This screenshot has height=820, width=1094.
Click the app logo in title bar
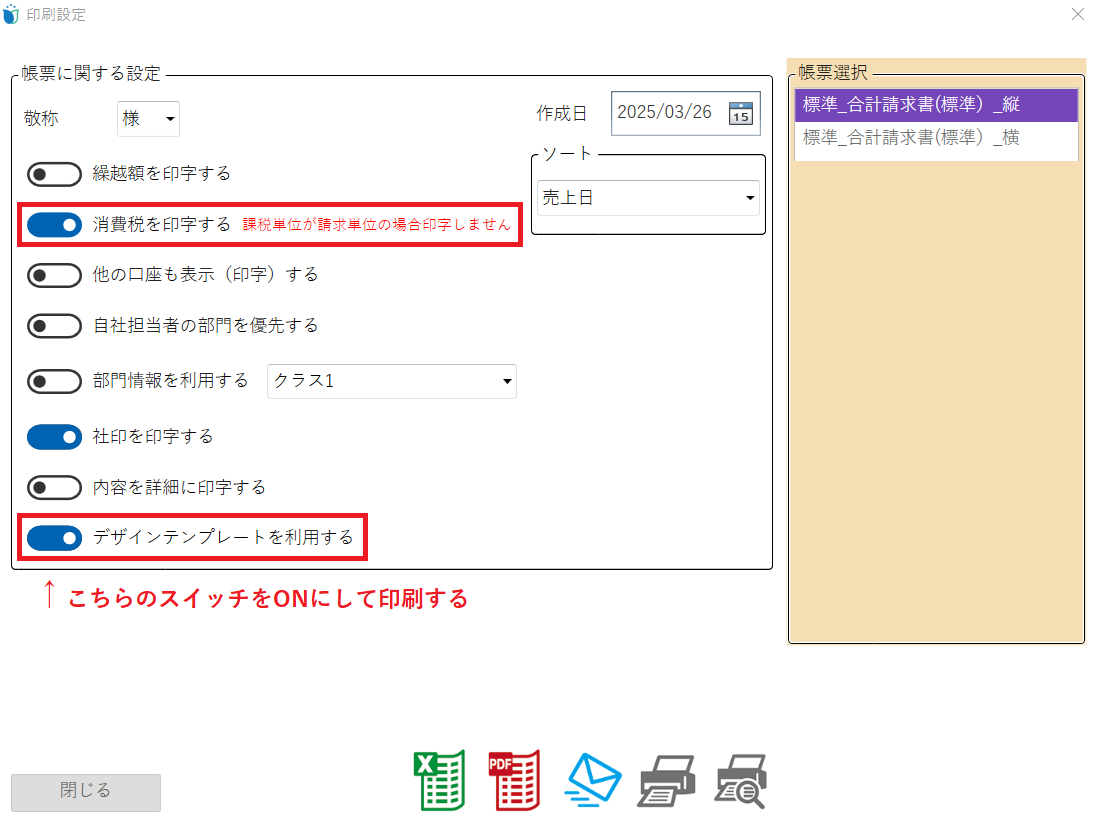[11, 14]
